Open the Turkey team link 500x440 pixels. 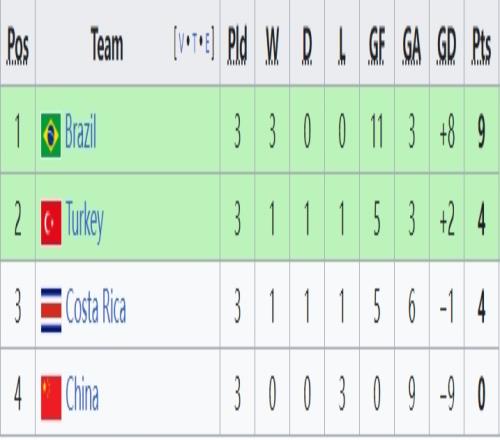(x=85, y=221)
